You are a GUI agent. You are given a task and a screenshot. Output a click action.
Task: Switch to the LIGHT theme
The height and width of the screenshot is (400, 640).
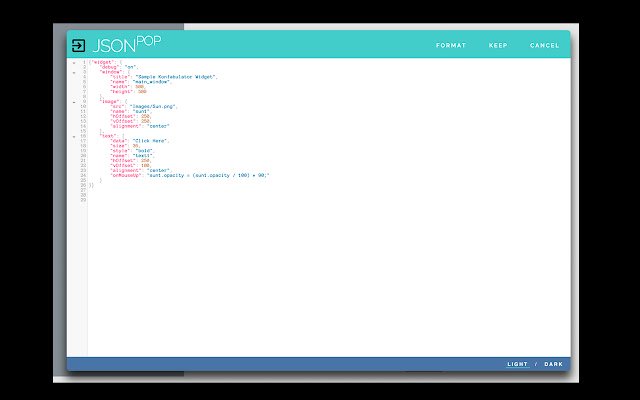tap(518, 364)
